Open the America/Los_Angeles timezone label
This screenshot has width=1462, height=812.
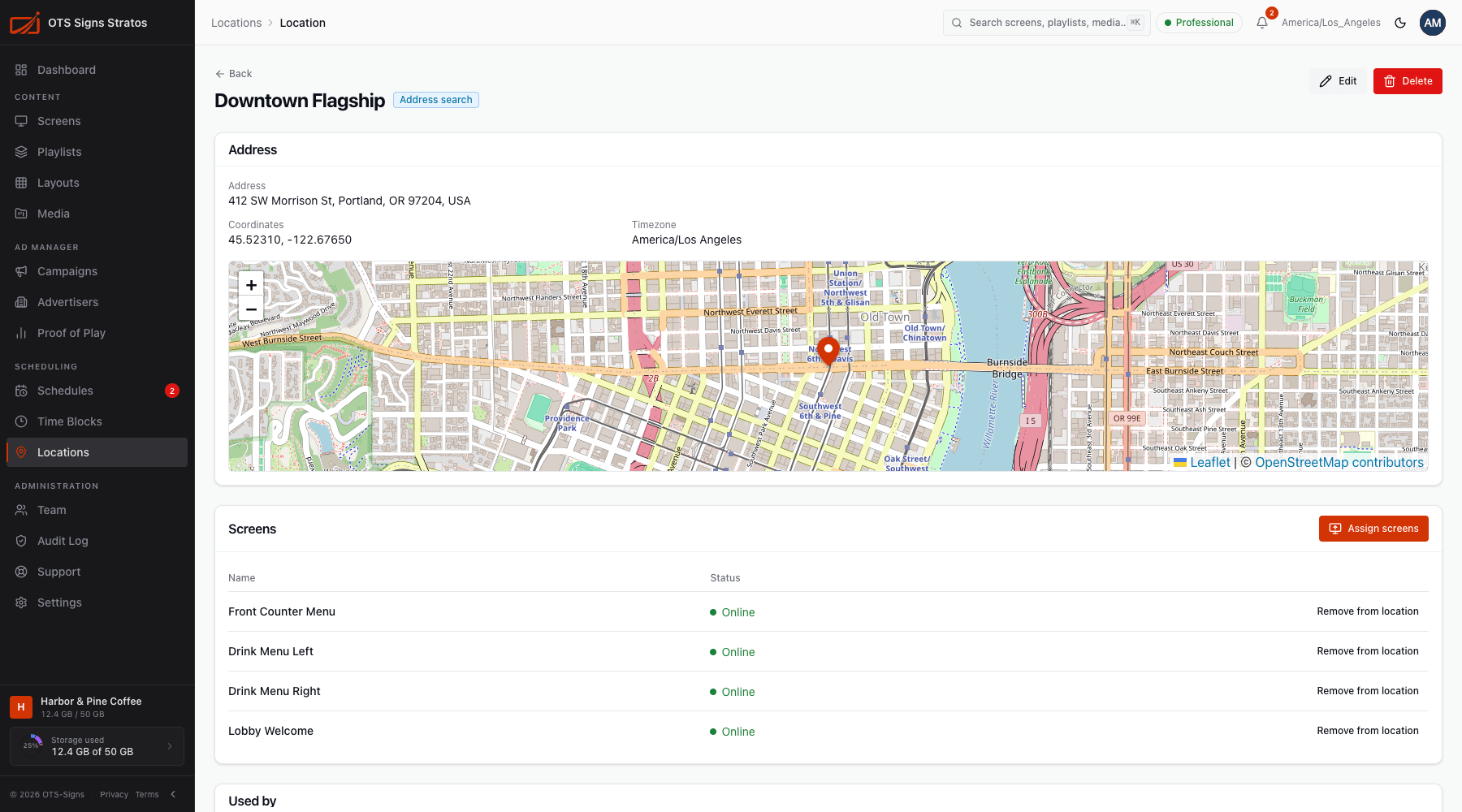[x=1330, y=23]
